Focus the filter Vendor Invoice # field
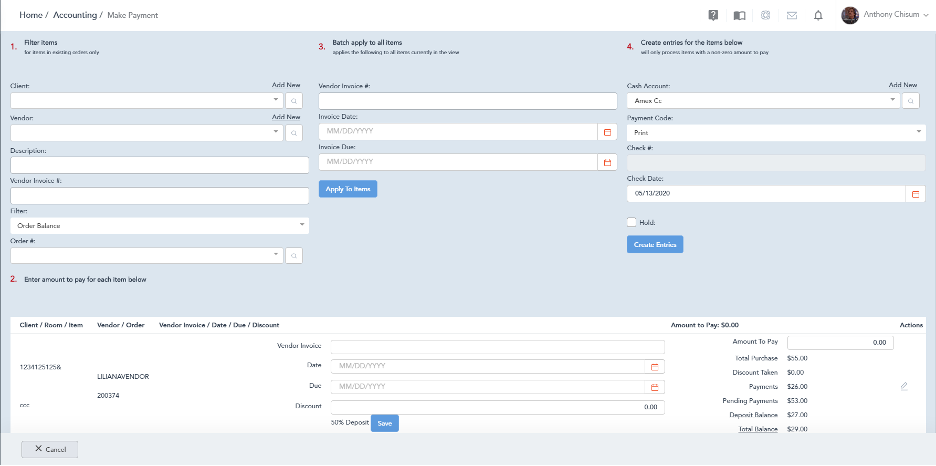Viewport: 936px width, 466px height. [x=159, y=196]
